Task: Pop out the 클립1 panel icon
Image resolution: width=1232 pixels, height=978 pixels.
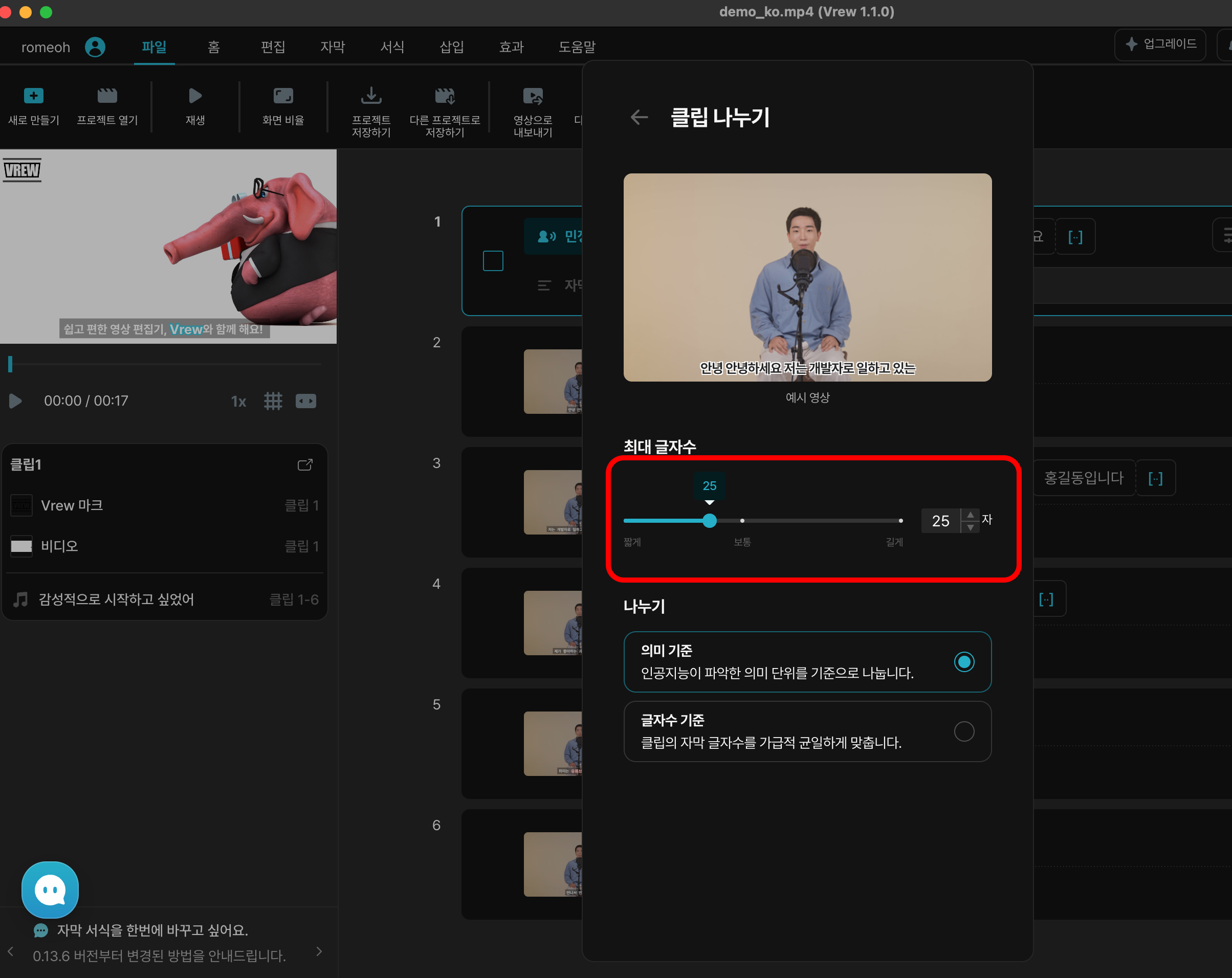Action: click(x=305, y=465)
